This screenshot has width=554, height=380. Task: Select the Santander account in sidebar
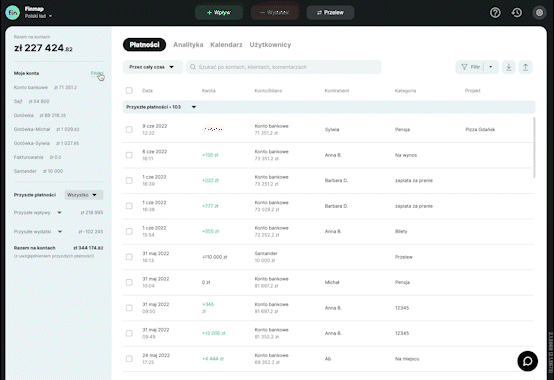click(x=38, y=171)
